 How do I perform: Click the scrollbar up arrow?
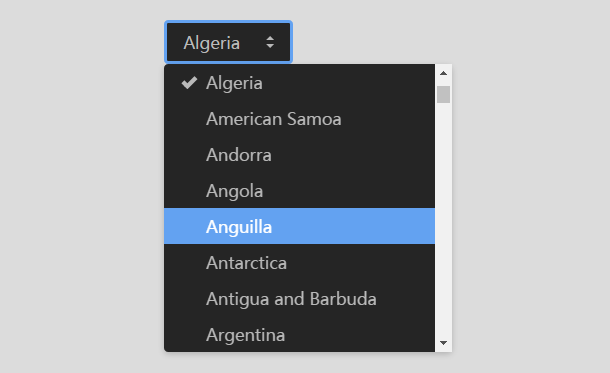[x=443, y=73]
